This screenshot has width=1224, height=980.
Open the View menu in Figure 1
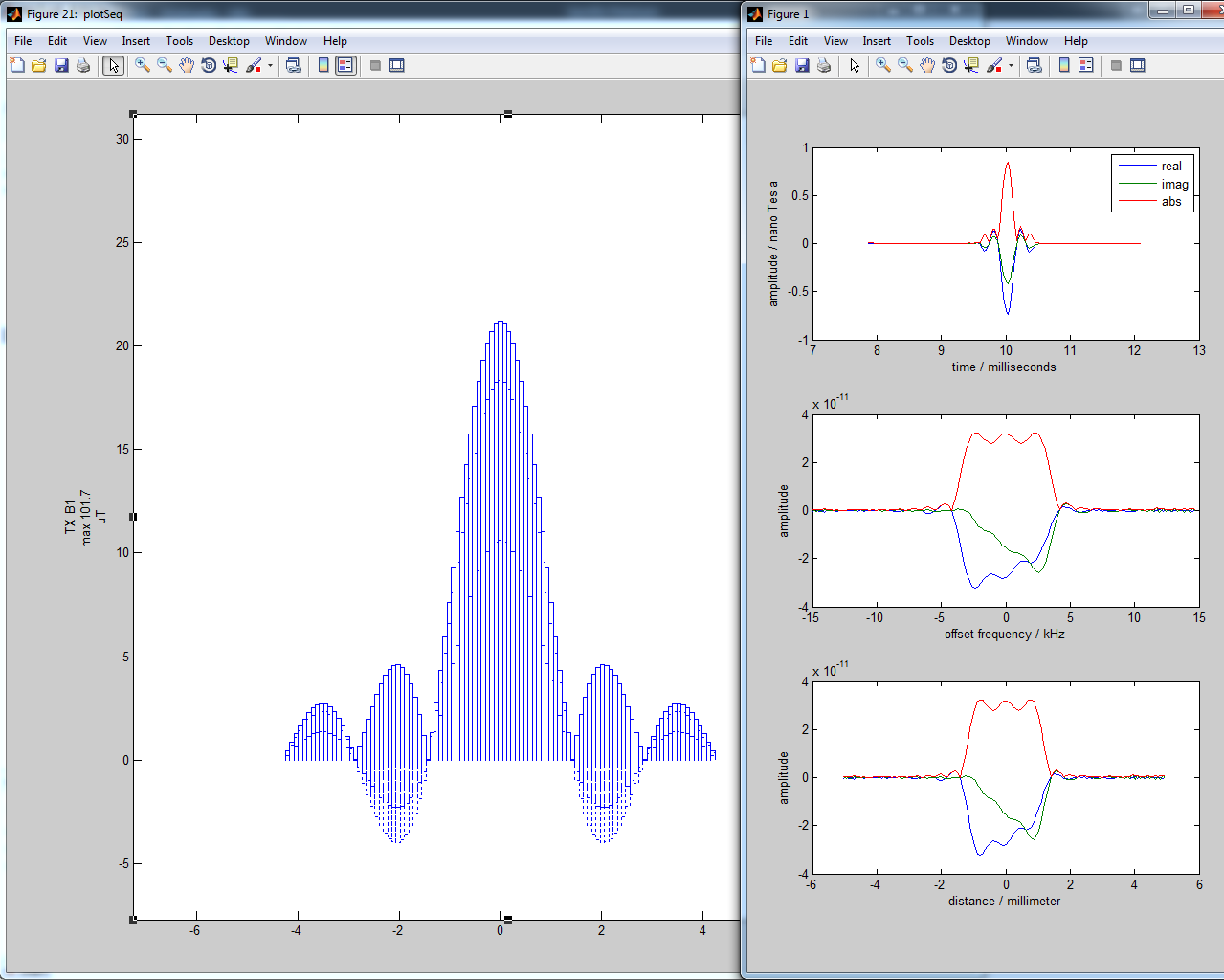[835, 41]
